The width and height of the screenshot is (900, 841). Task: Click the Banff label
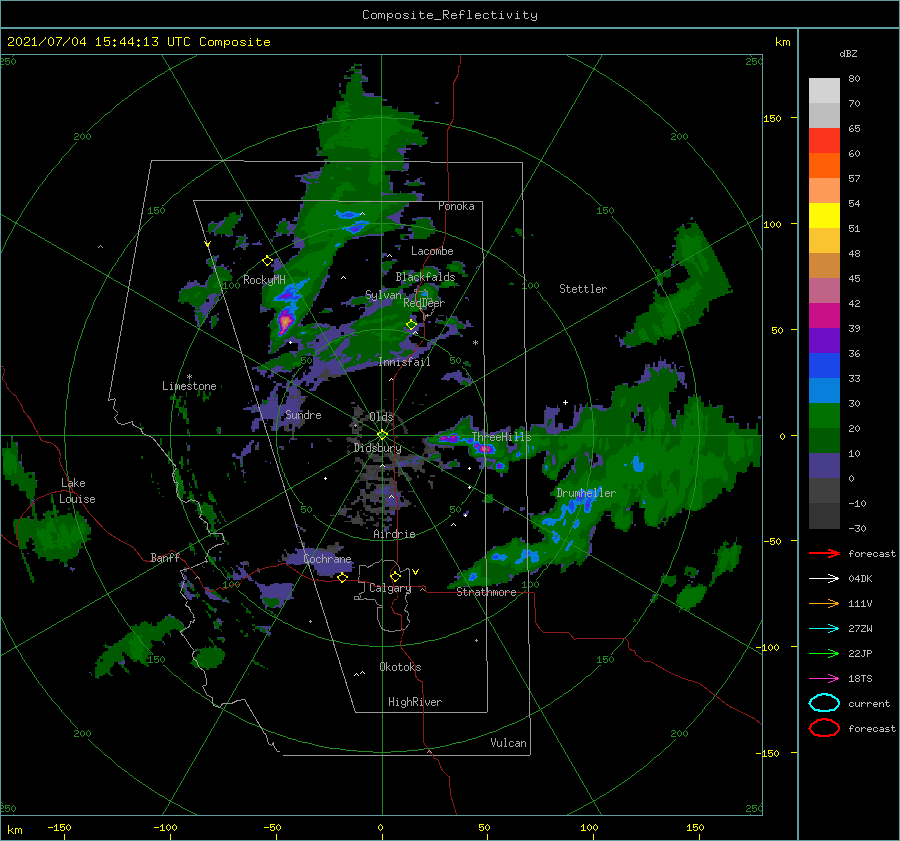[165, 557]
